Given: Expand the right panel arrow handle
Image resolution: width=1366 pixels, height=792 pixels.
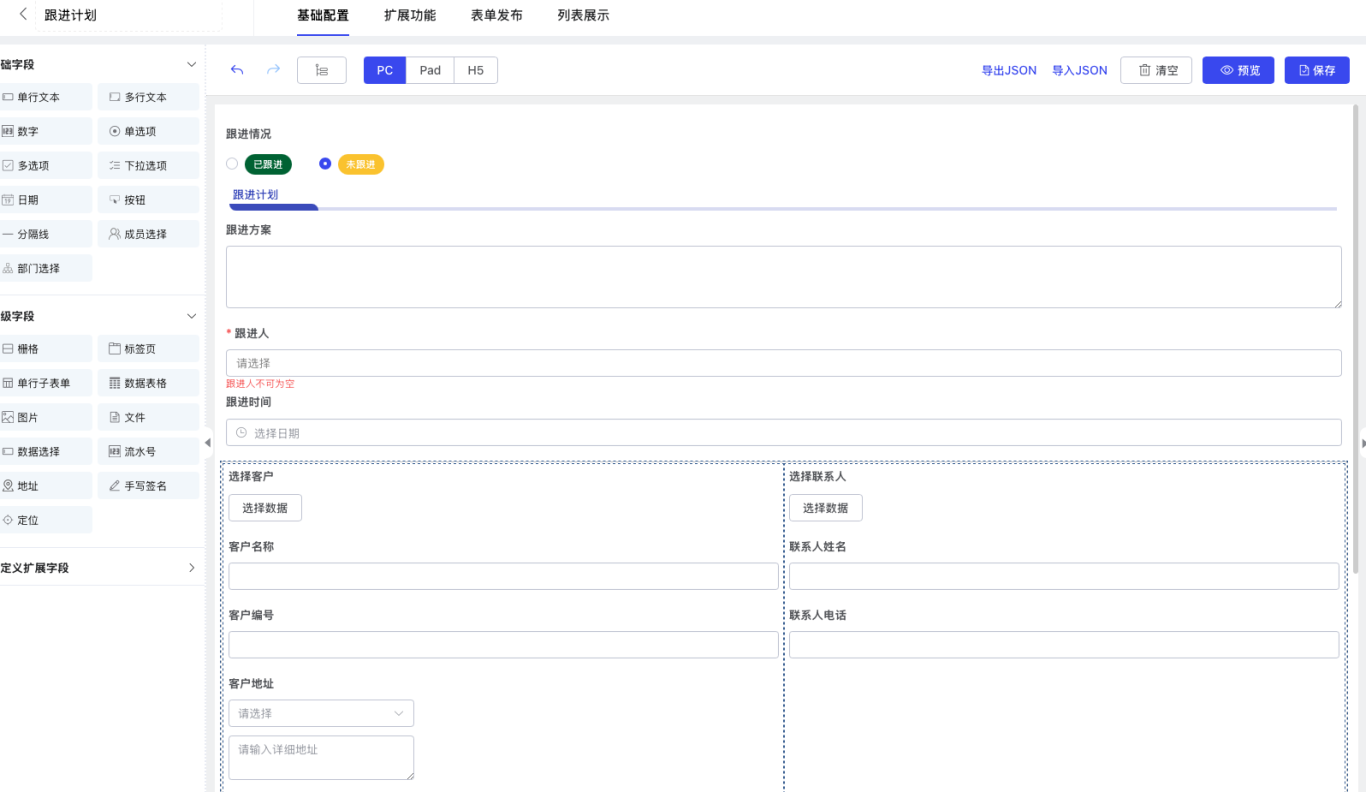Looking at the screenshot, I should [1362, 442].
